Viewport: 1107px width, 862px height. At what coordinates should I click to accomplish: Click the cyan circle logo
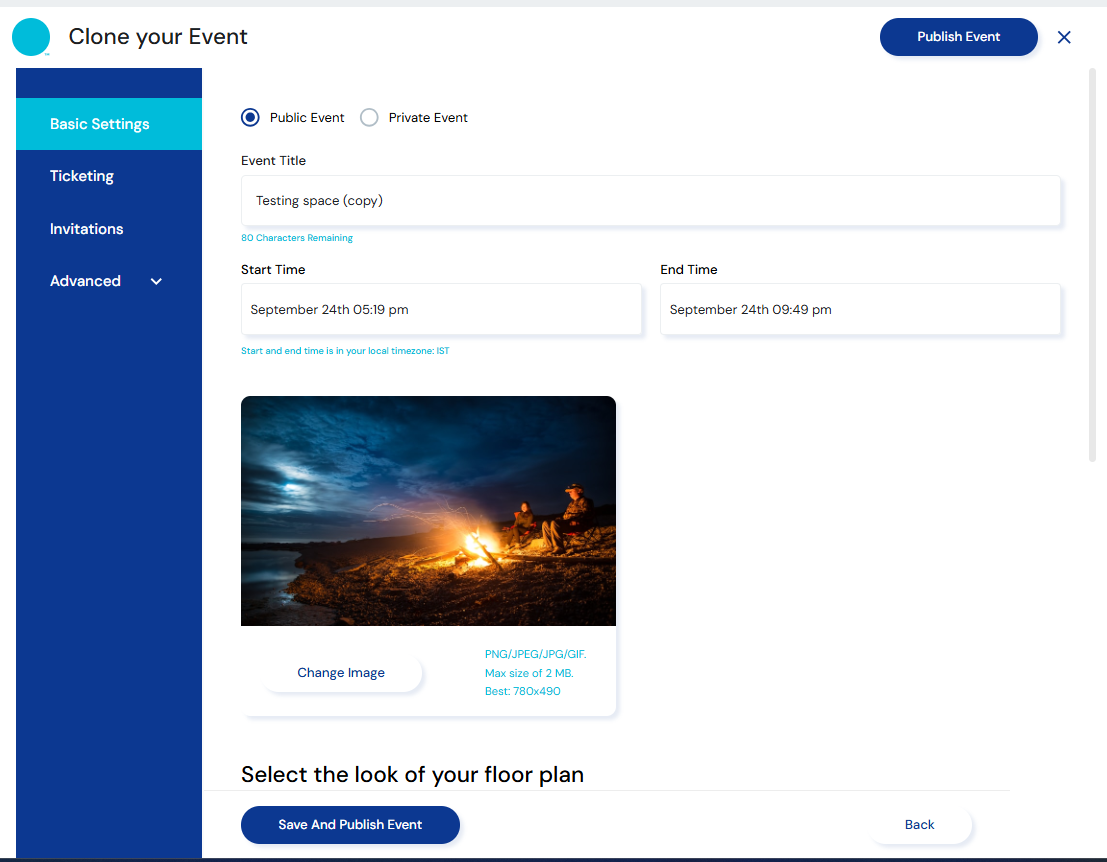pyautogui.click(x=31, y=37)
